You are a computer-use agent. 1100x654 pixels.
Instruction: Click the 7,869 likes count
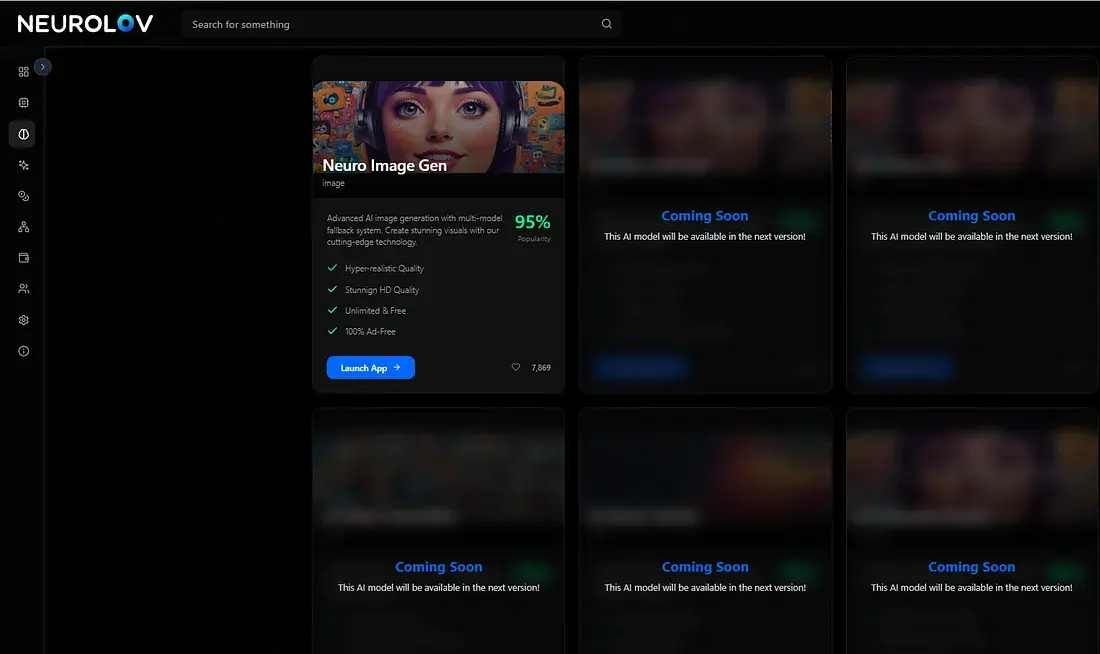541,368
